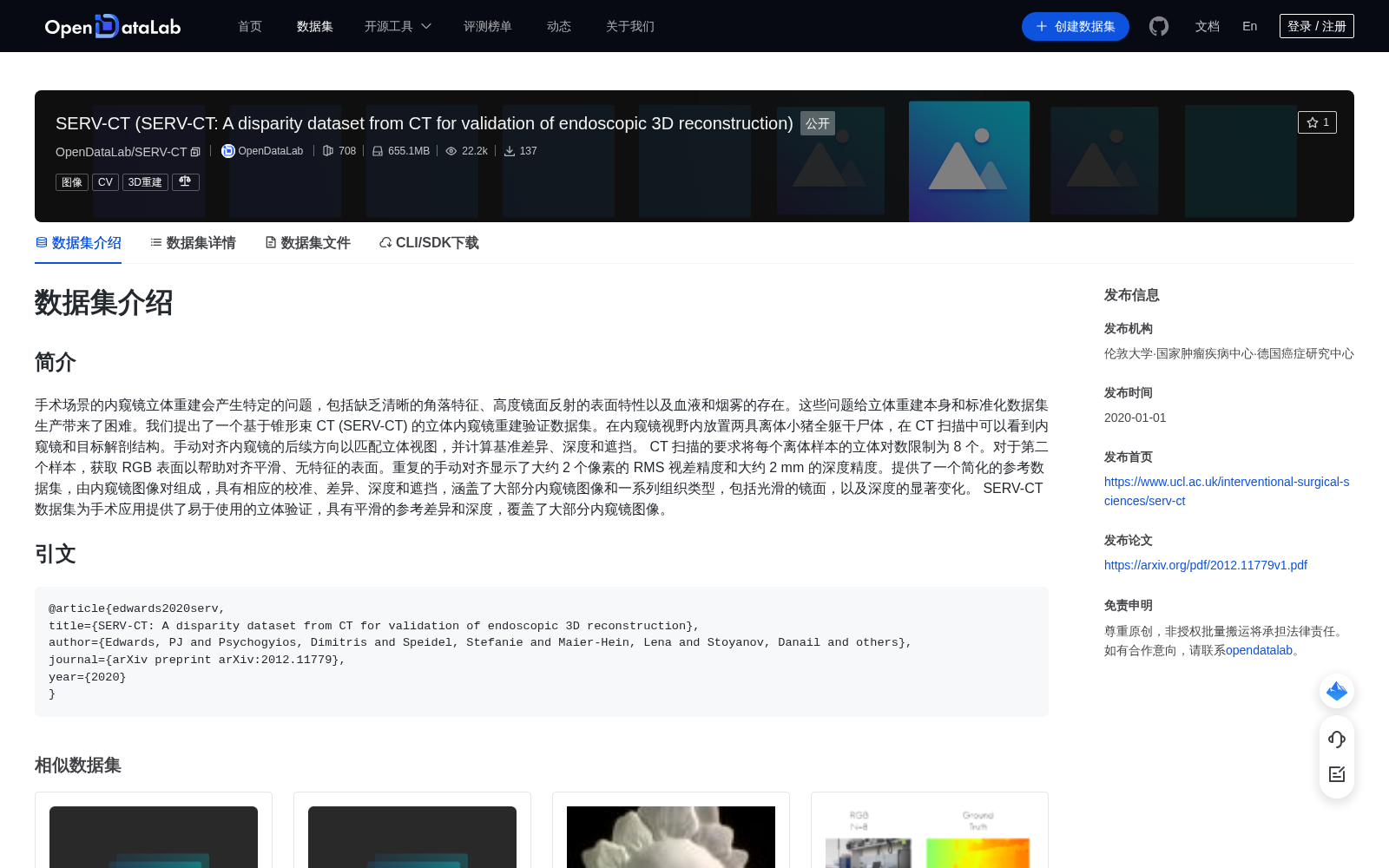Open 关于我们 in navigation
The width and height of the screenshot is (1389, 868).
[630, 26]
